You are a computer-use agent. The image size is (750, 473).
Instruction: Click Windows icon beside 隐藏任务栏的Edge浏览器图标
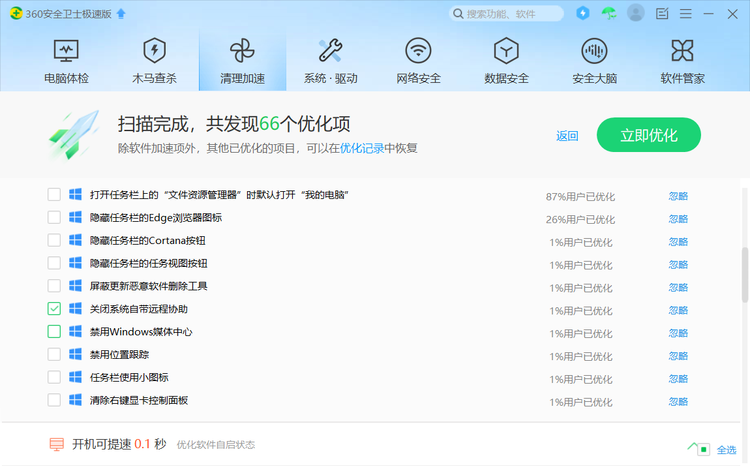coord(75,217)
